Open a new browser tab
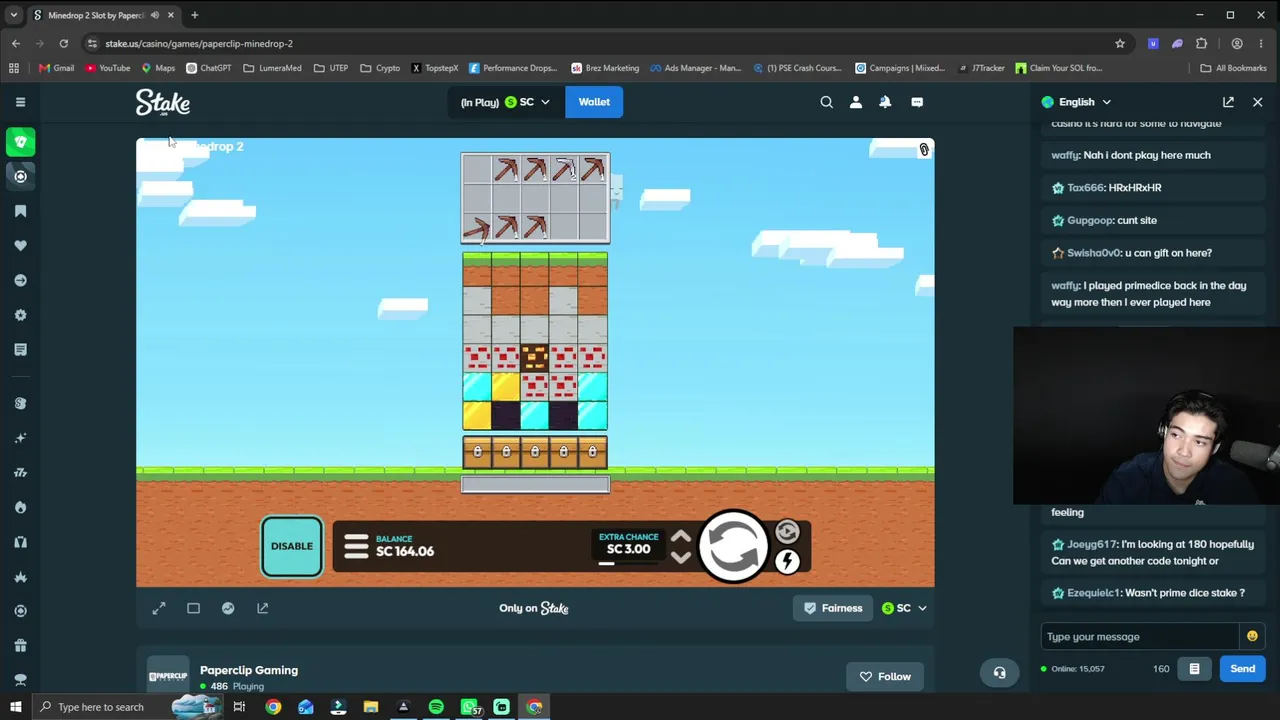 194,15
